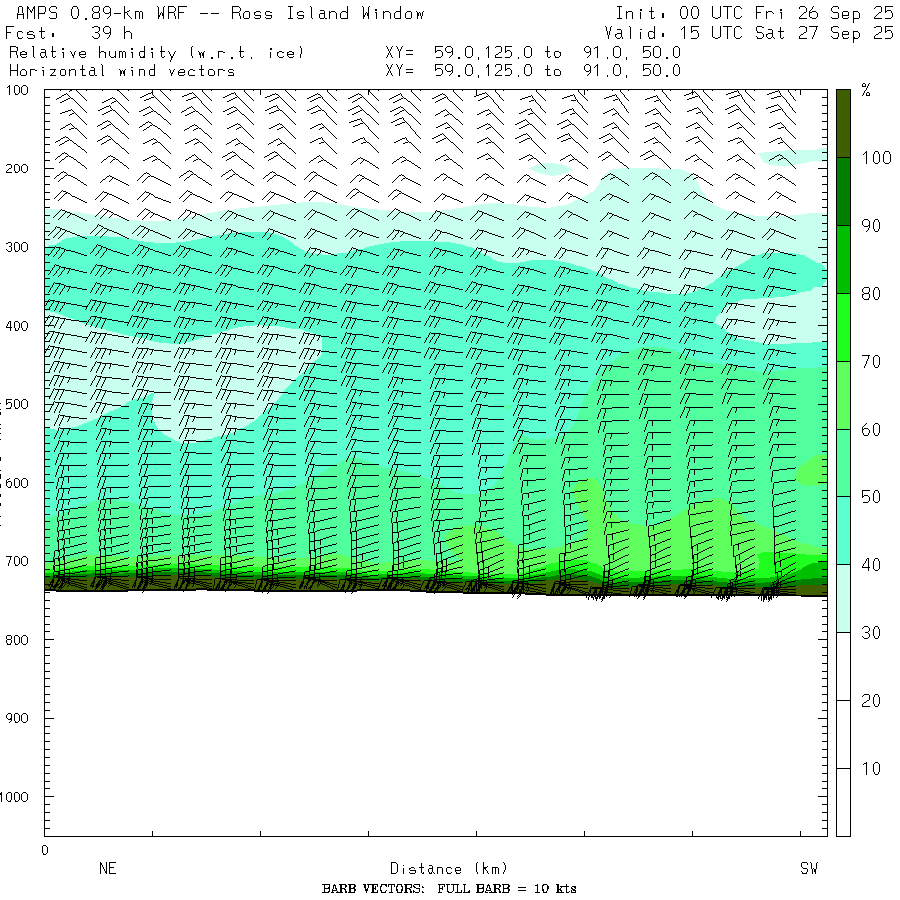Image resolution: width=900 pixels, height=900 pixels.
Task: Click the 'NE' cross-section endpoint label
Action: coord(107,868)
